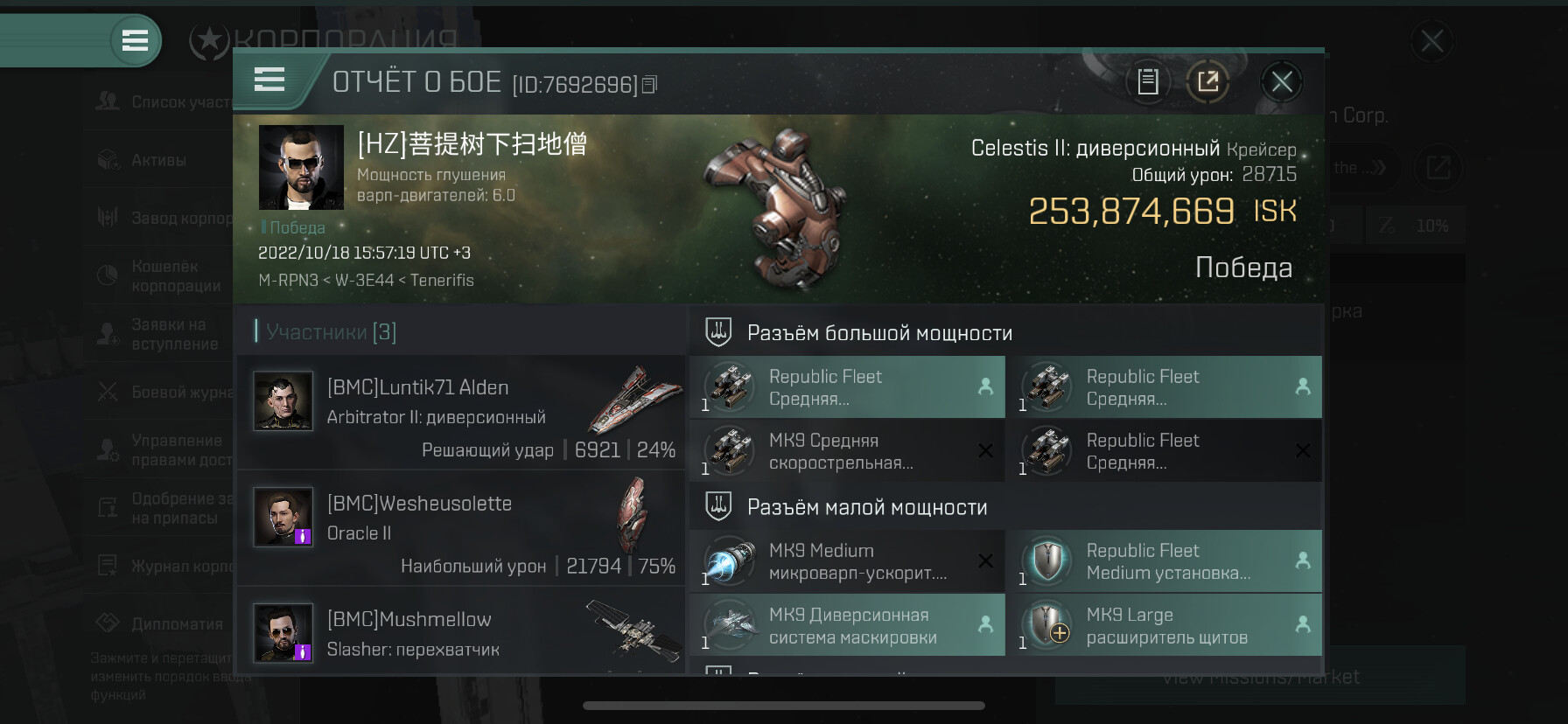Click the share export icon in report header
This screenshot has height=724, width=1568.
tap(1207, 82)
